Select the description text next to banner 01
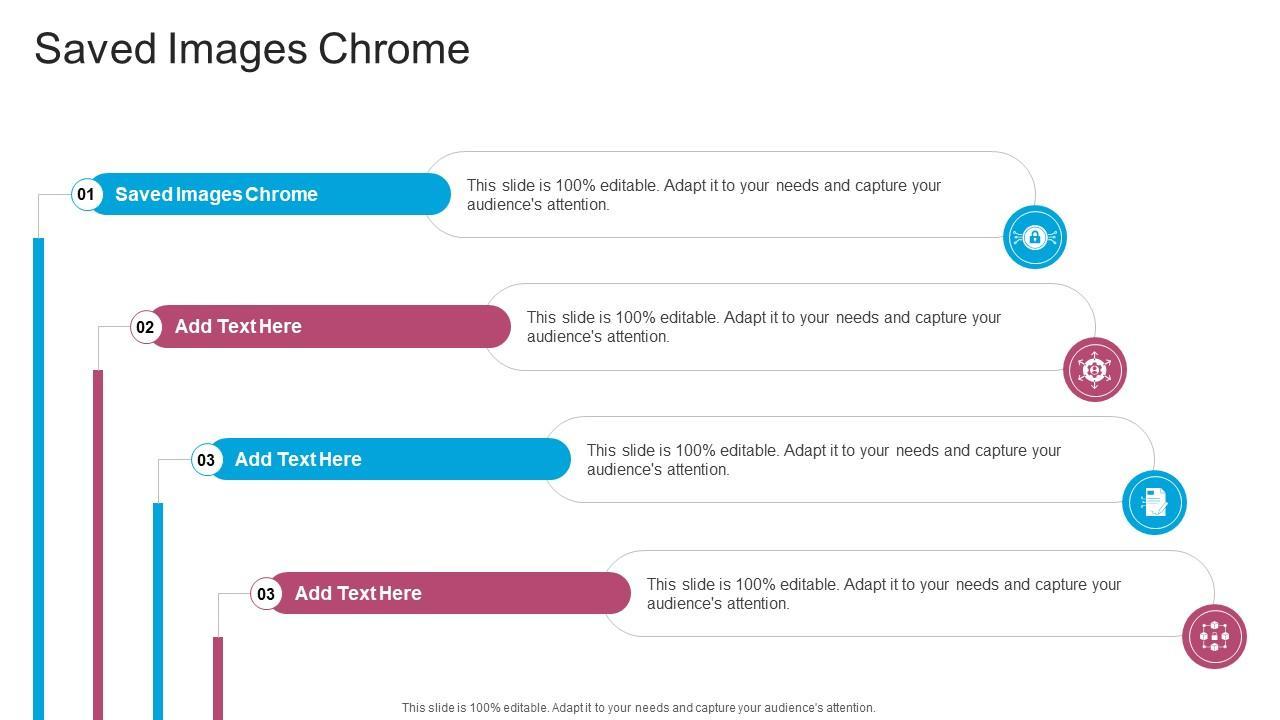 point(704,195)
